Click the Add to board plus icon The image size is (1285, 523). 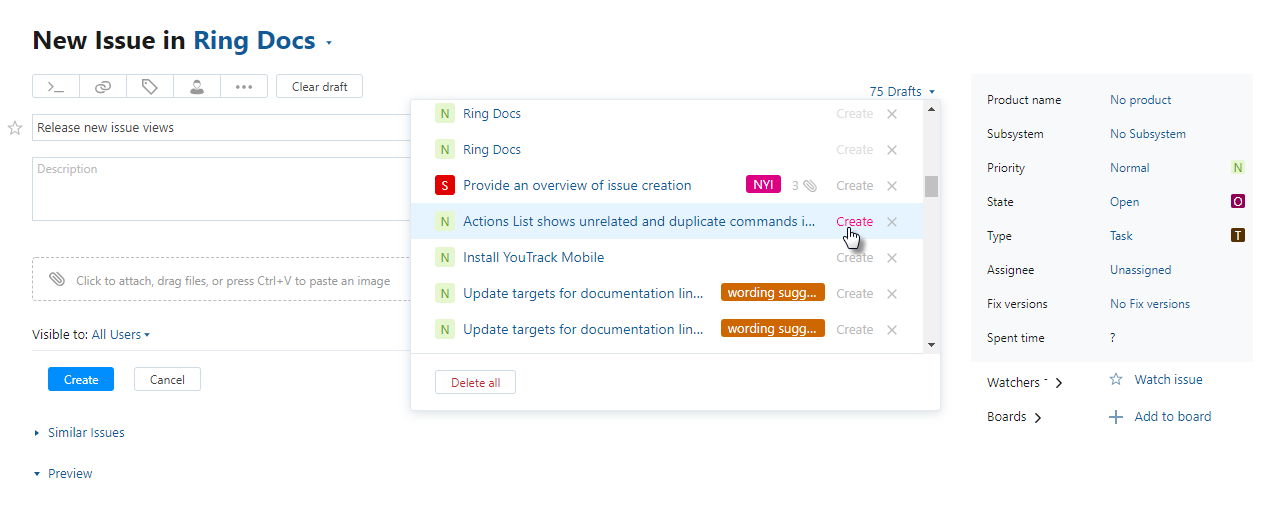pyautogui.click(x=1116, y=417)
